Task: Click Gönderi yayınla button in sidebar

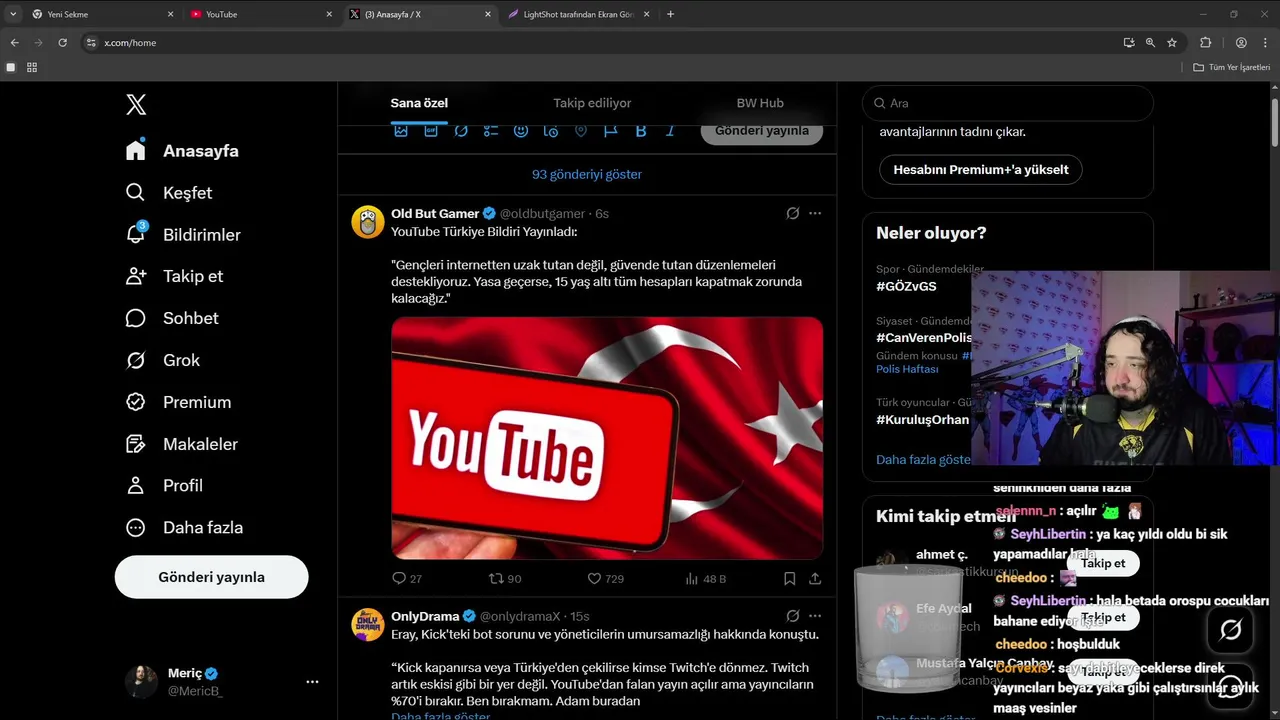Action: (x=211, y=577)
